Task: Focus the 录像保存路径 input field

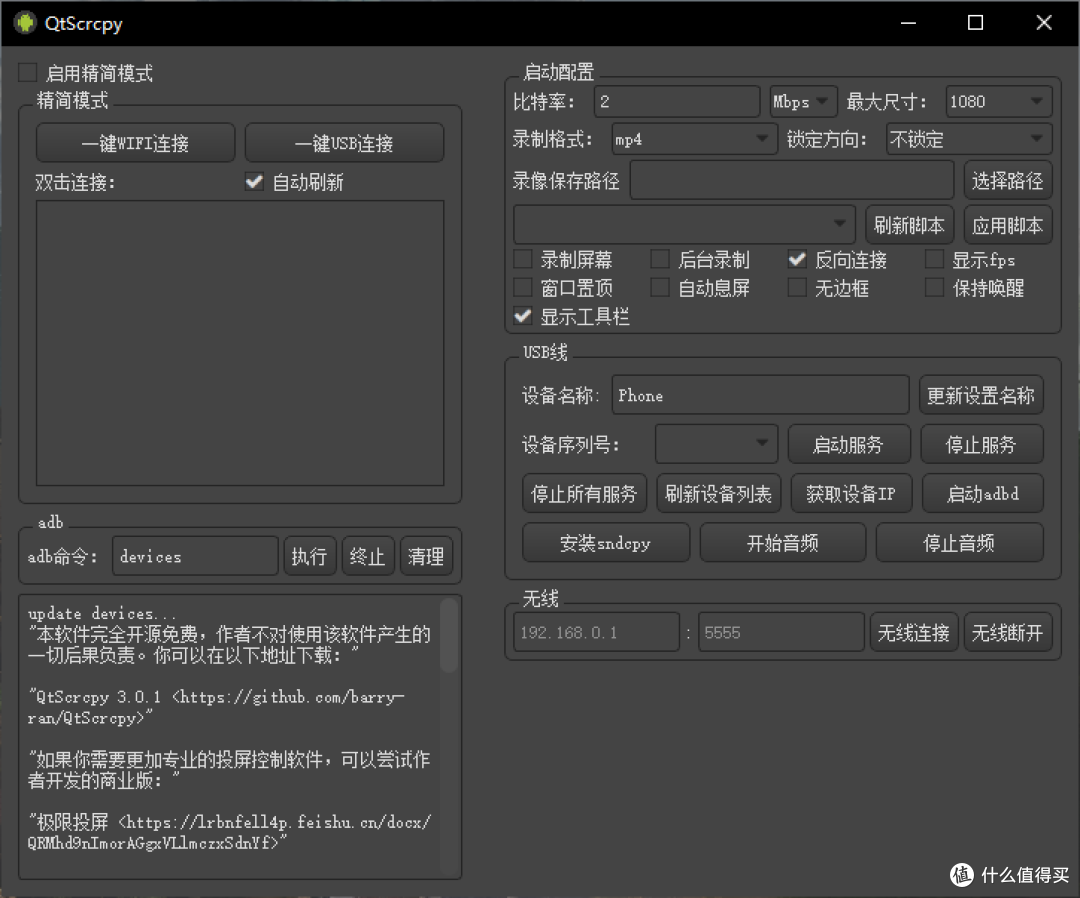Action: [792, 180]
